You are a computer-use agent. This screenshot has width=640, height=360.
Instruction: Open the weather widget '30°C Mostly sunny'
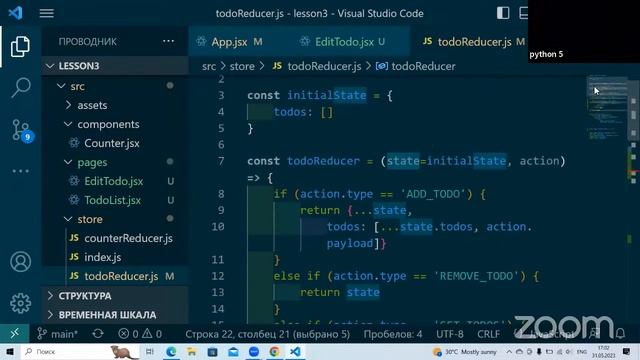tap(464, 351)
